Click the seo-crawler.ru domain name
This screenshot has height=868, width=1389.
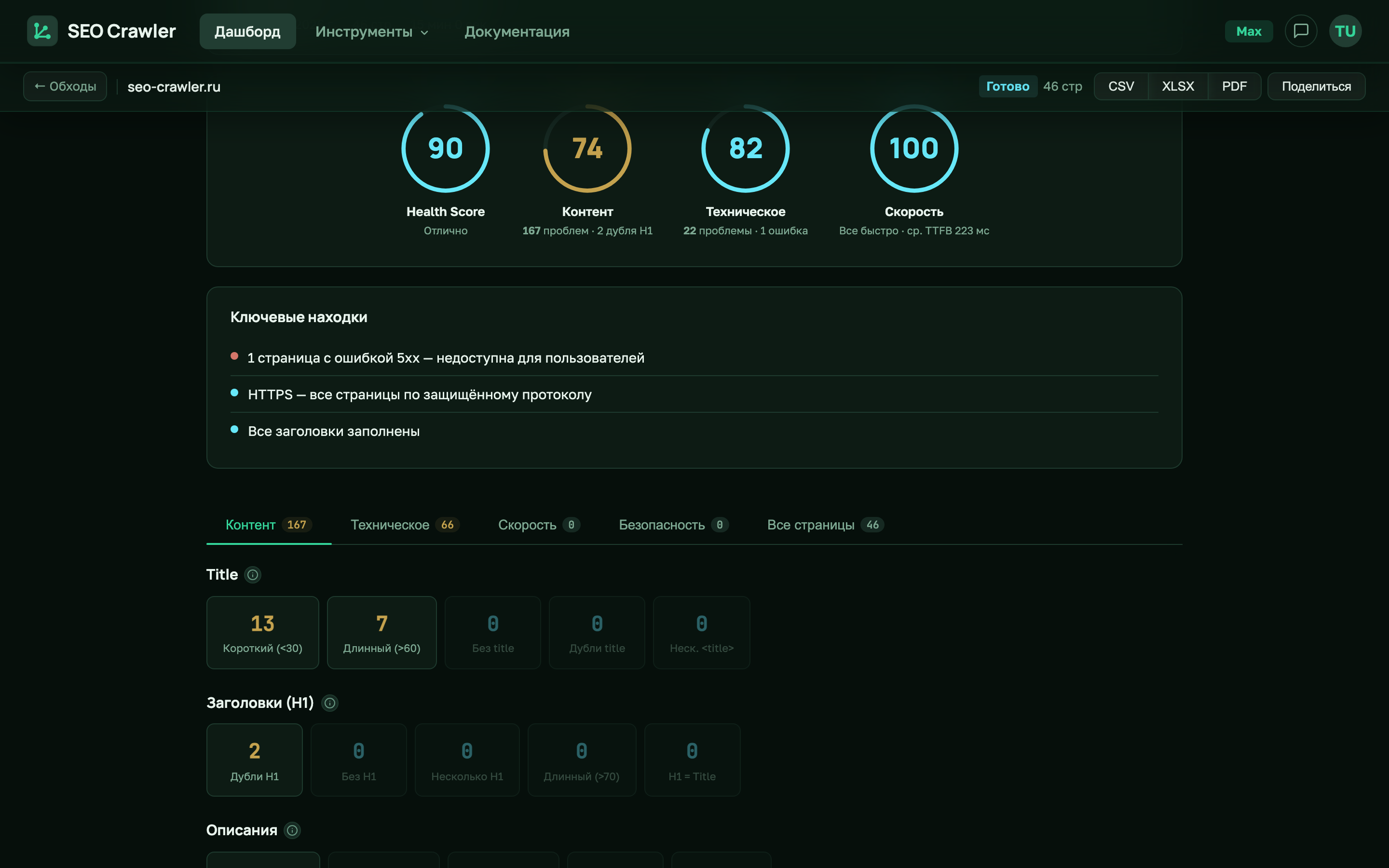click(x=174, y=87)
